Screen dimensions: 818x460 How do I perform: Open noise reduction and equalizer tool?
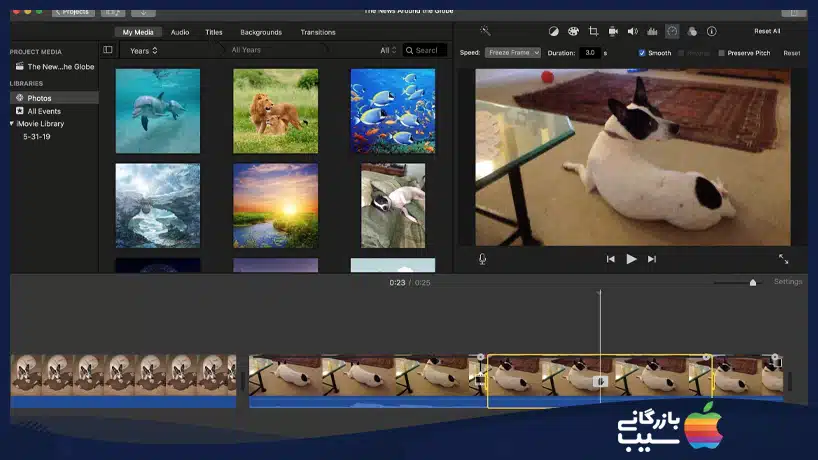[x=652, y=32]
